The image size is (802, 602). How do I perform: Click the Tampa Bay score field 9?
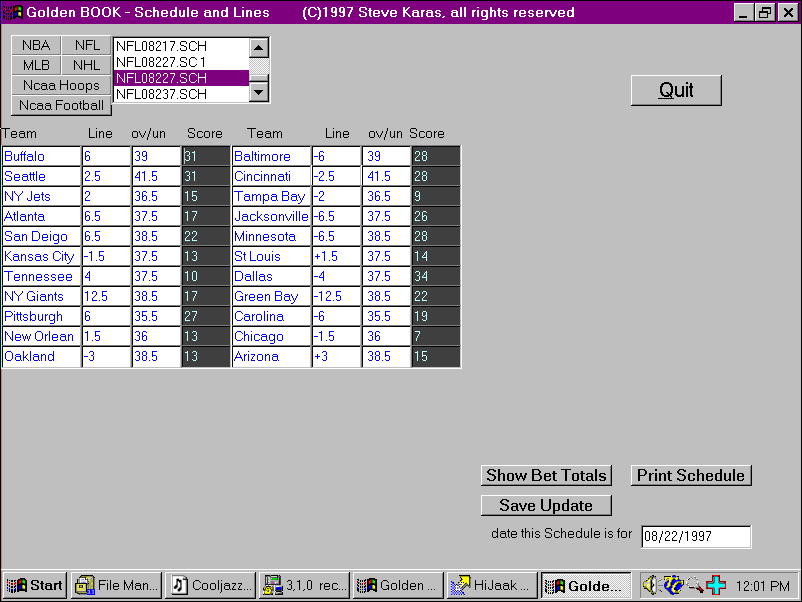coord(436,196)
